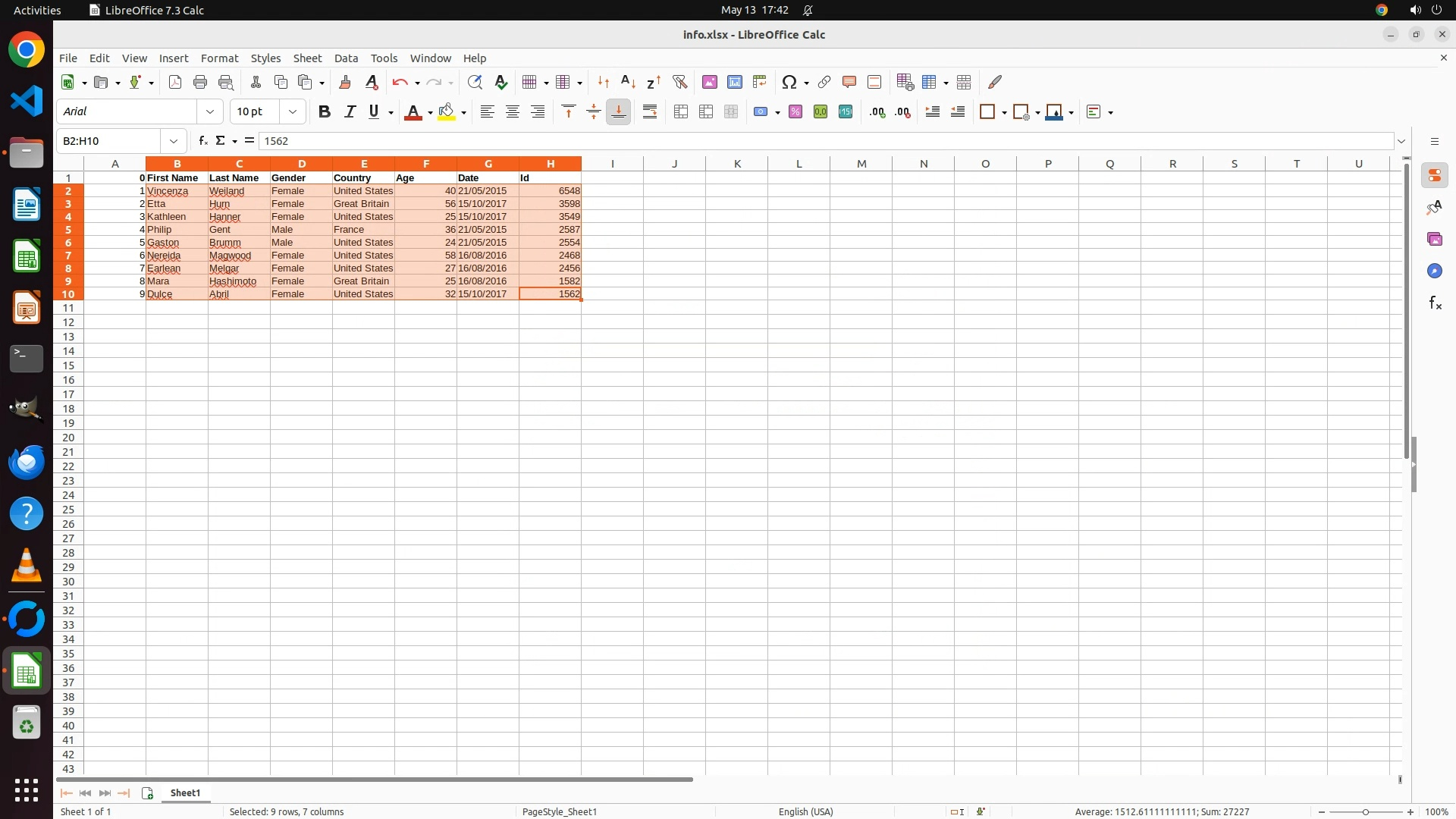Open the Function Wizard icon
This screenshot has height=819, width=1456.
(202, 141)
